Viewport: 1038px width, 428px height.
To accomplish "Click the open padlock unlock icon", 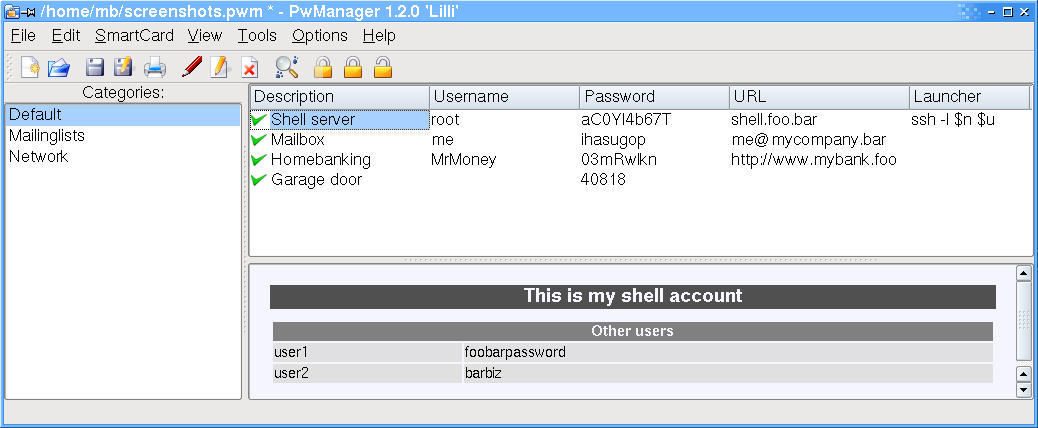I will click(x=383, y=67).
